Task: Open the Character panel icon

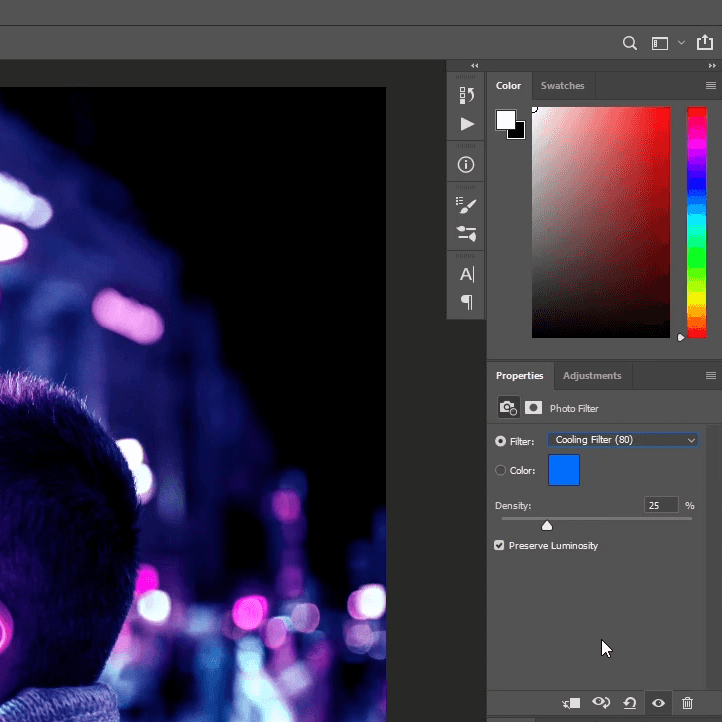Action: pos(466,274)
